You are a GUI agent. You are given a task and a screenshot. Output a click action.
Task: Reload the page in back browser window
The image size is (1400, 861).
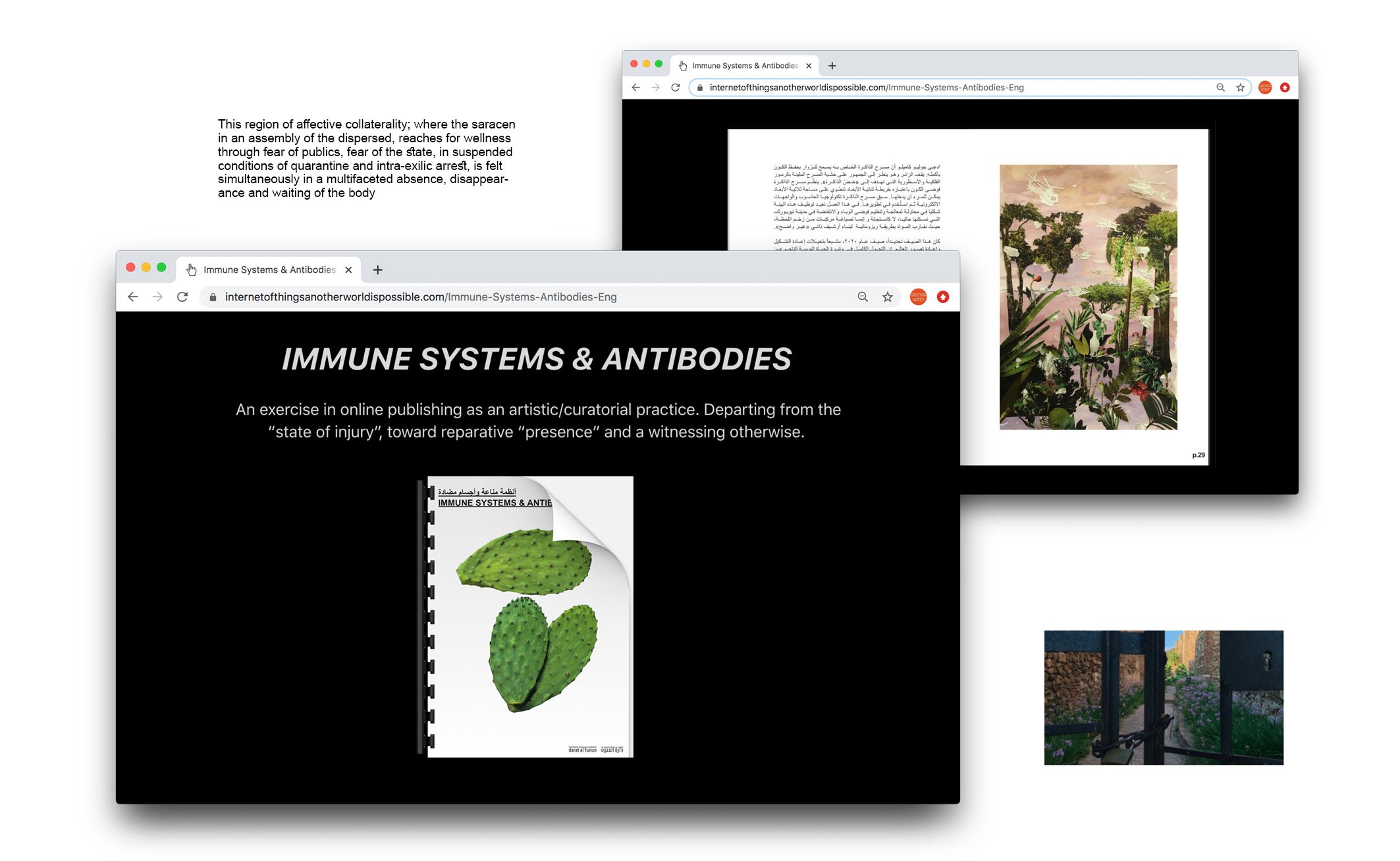click(x=676, y=88)
